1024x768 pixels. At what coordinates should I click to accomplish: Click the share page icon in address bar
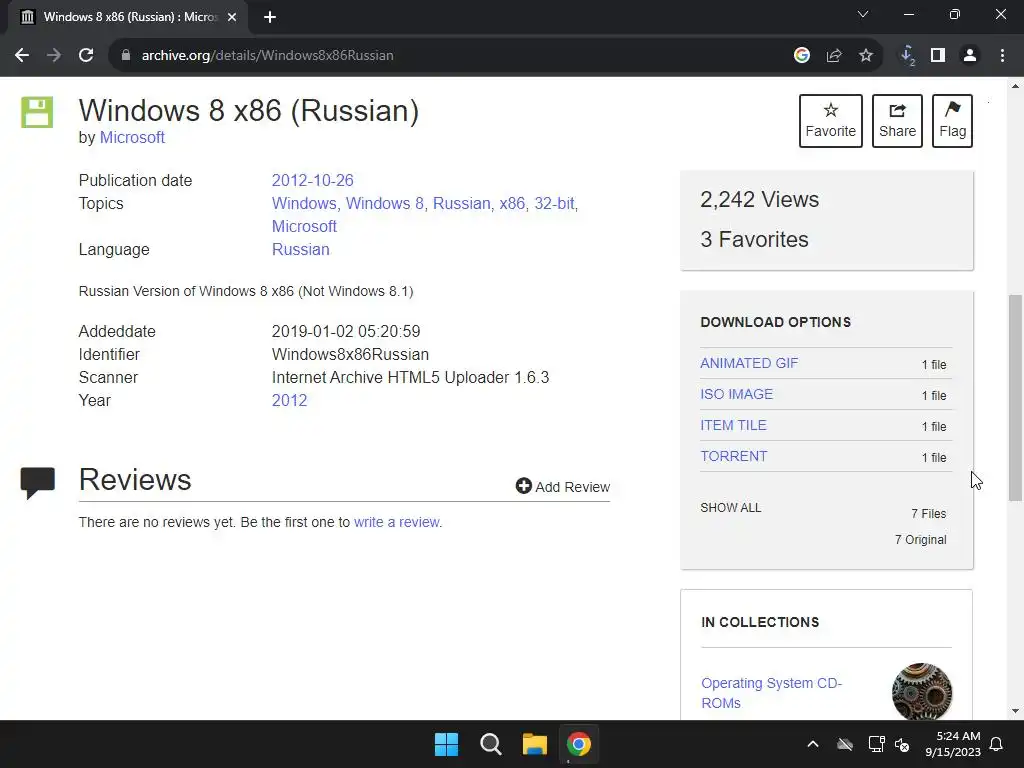834,56
